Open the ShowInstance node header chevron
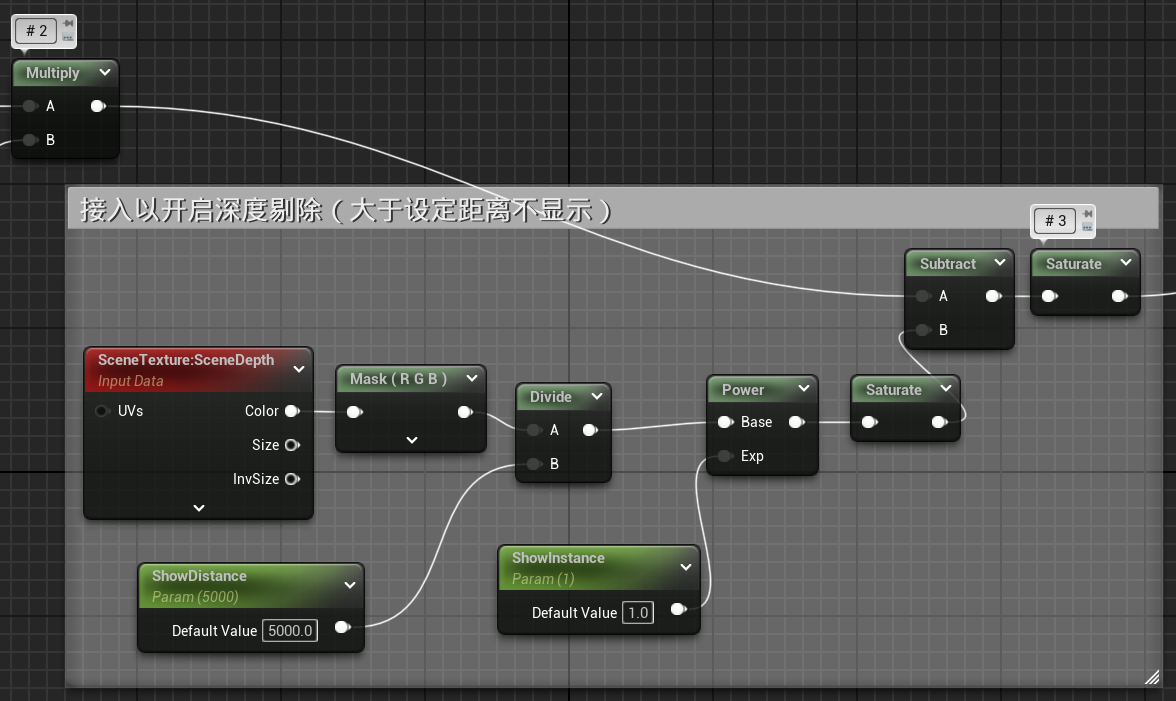The height and width of the screenshot is (701, 1176). coord(685,567)
